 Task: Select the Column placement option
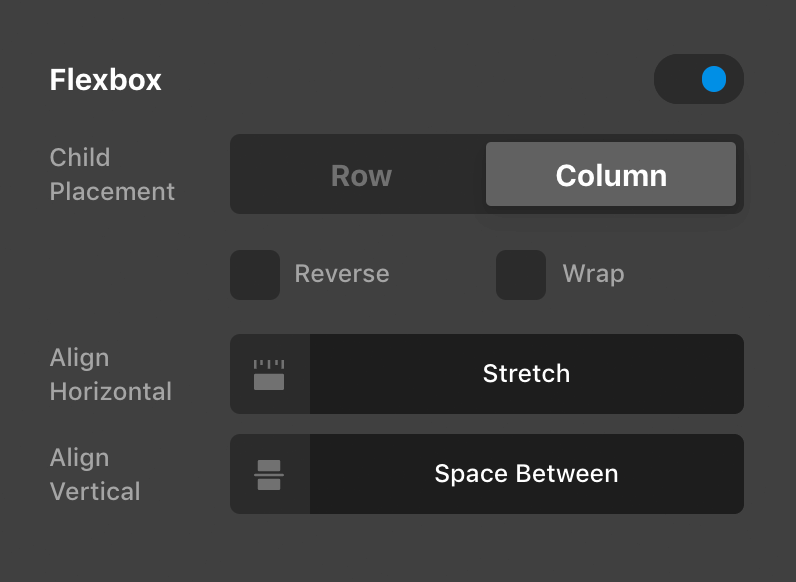tap(611, 175)
